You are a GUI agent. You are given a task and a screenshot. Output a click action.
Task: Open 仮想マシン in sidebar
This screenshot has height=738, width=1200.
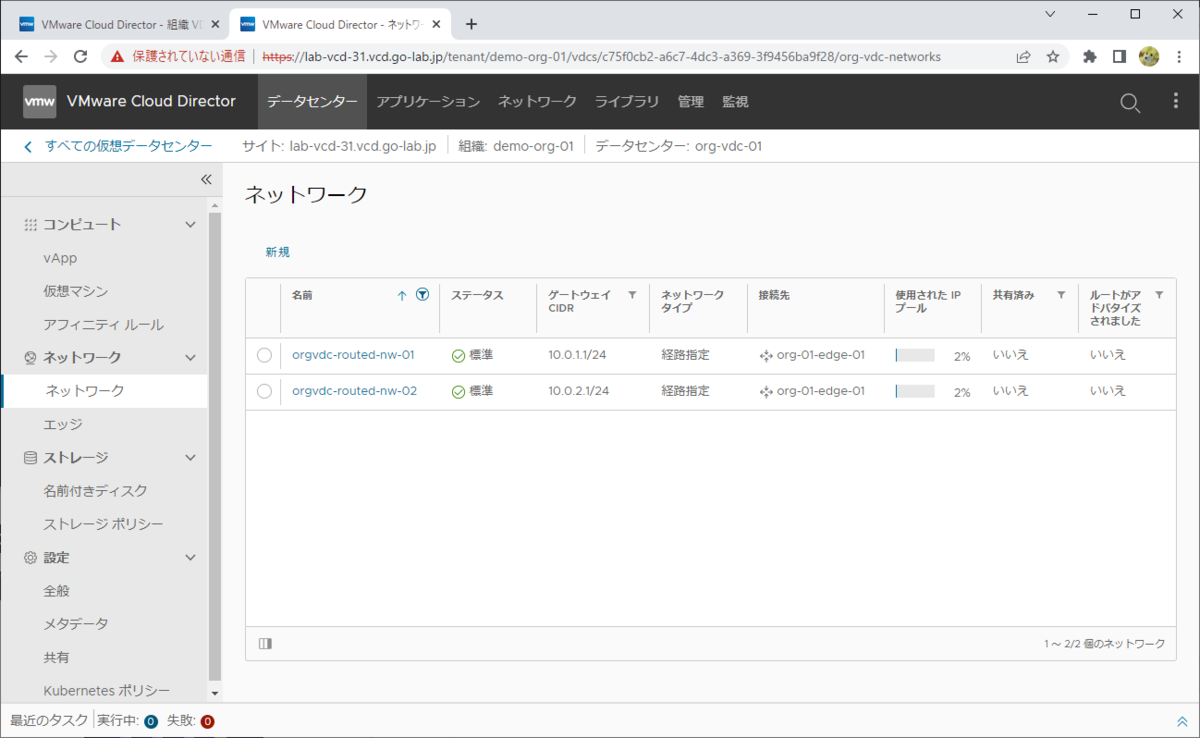point(76,291)
